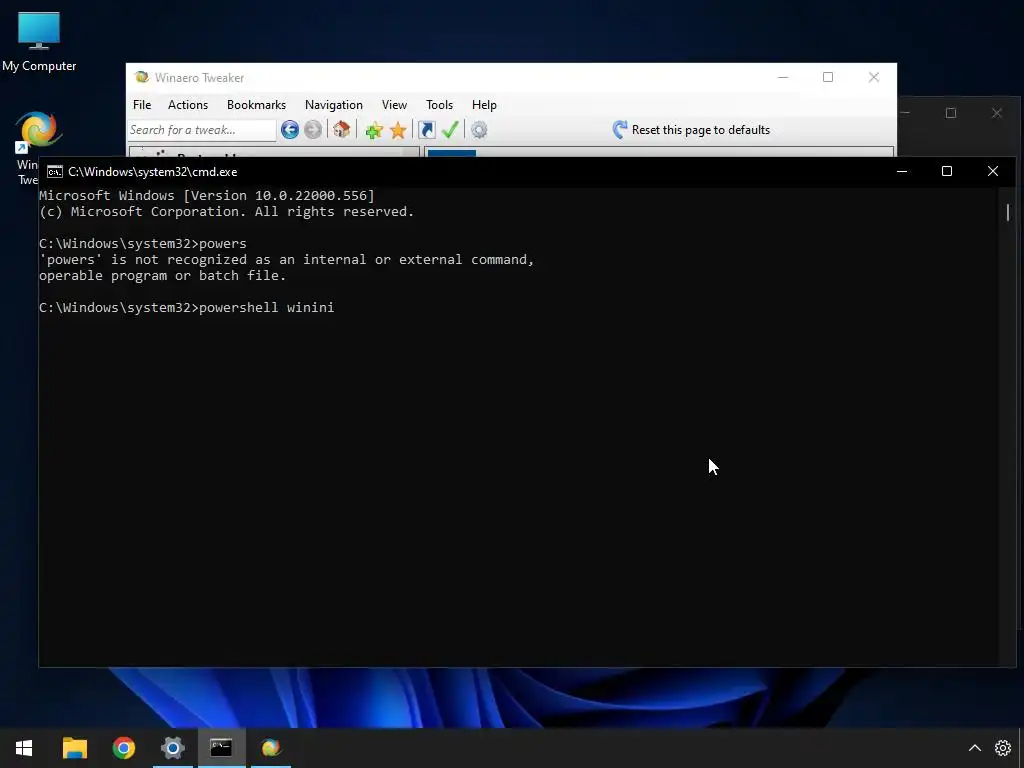Open the Actions menu in Winaero Tweaker
1024x768 pixels.
(188, 104)
